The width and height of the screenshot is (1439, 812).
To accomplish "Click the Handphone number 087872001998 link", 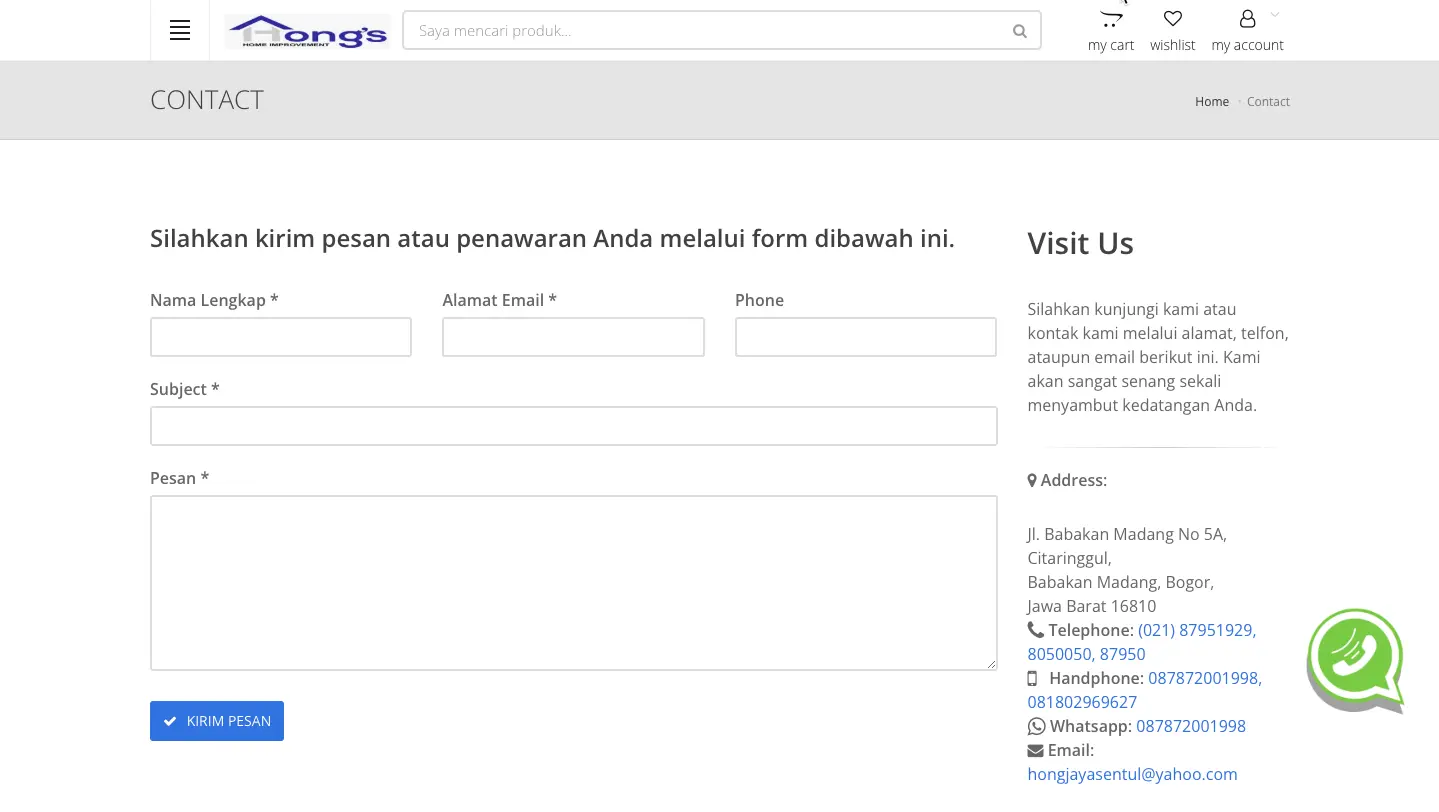I will pos(1204,678).
